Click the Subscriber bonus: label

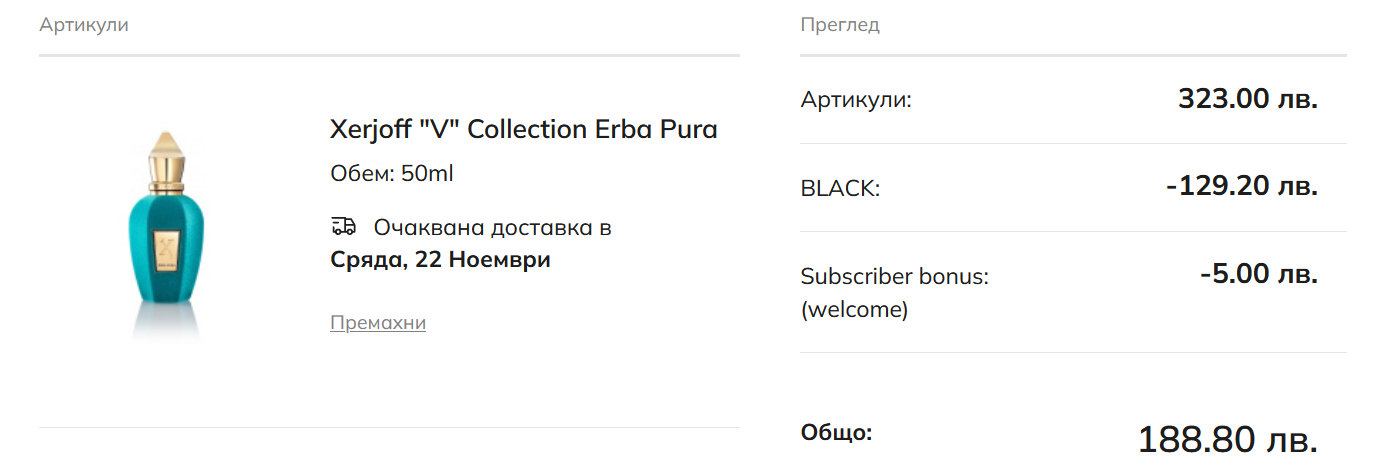[894, 276]
